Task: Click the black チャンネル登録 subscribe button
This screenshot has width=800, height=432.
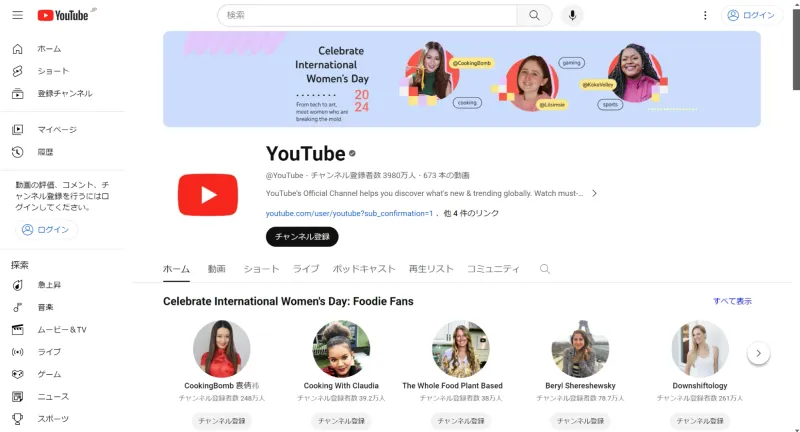Action: click(x=302, y=237)
